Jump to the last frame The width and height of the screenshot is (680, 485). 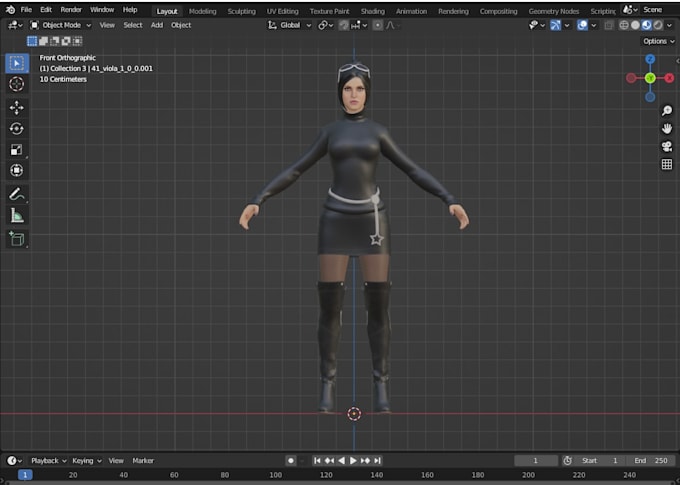click(x=377, y=461)
